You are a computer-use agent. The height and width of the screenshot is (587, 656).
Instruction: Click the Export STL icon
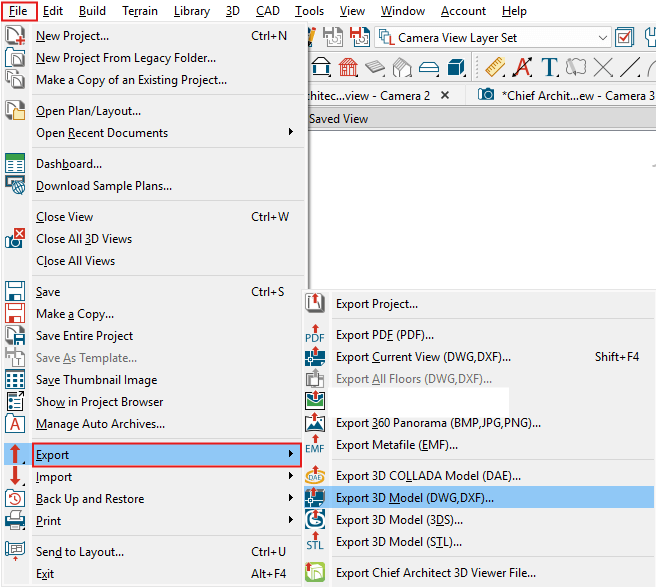pos(315,541)
